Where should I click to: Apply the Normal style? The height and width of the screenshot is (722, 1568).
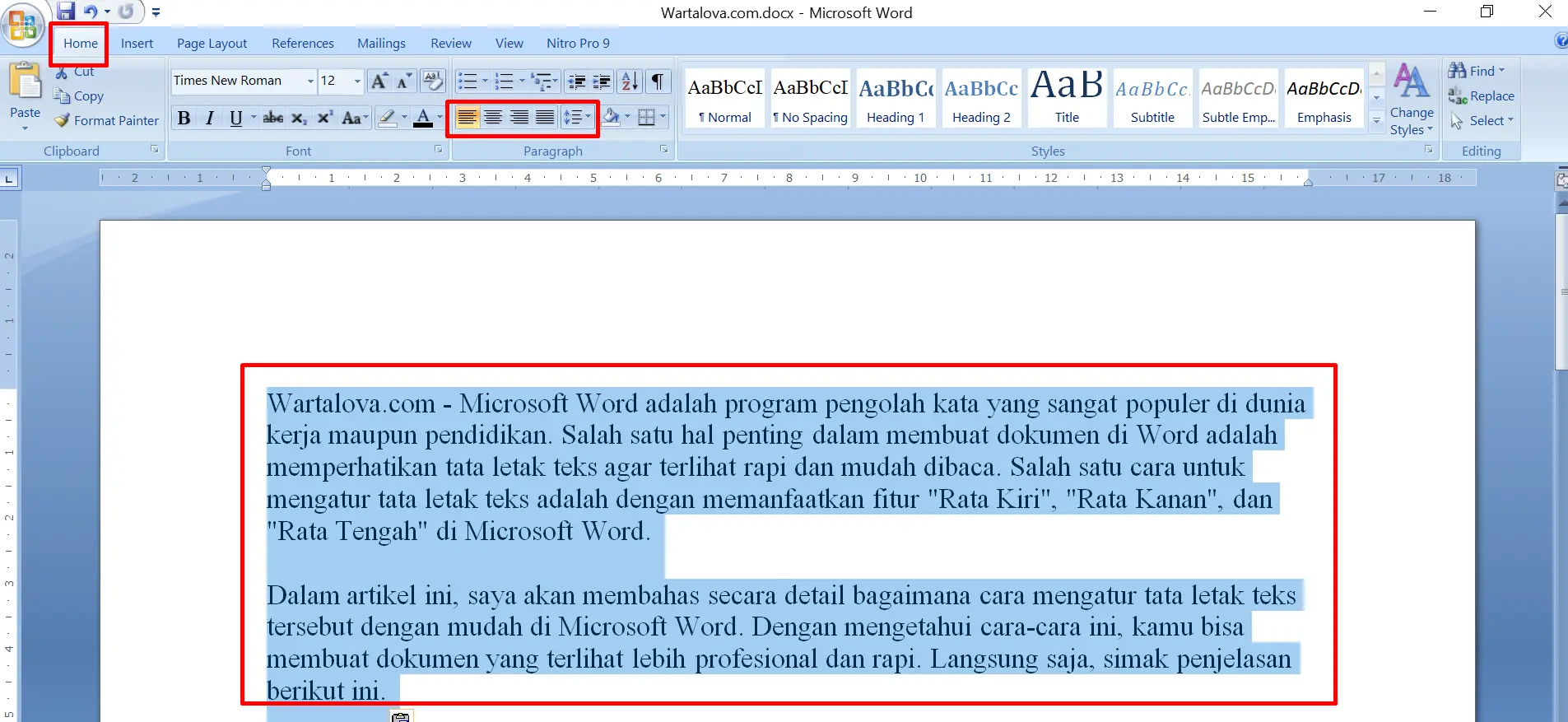click(725, 98)
